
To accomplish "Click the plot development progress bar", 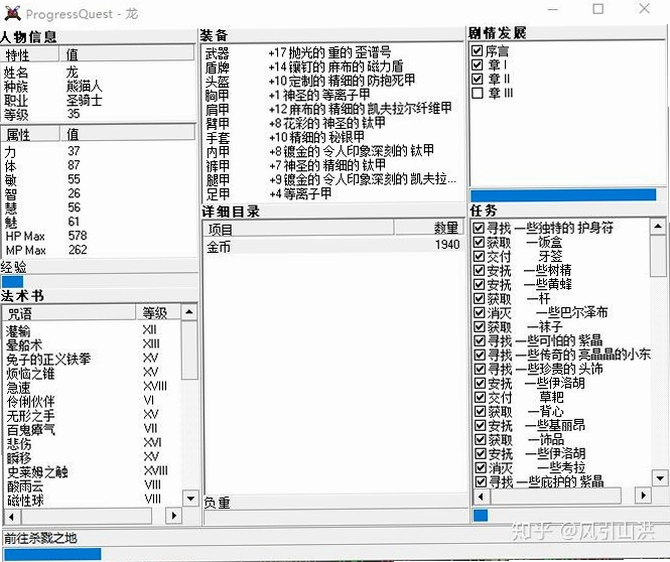I will click(x=567, y=195).
